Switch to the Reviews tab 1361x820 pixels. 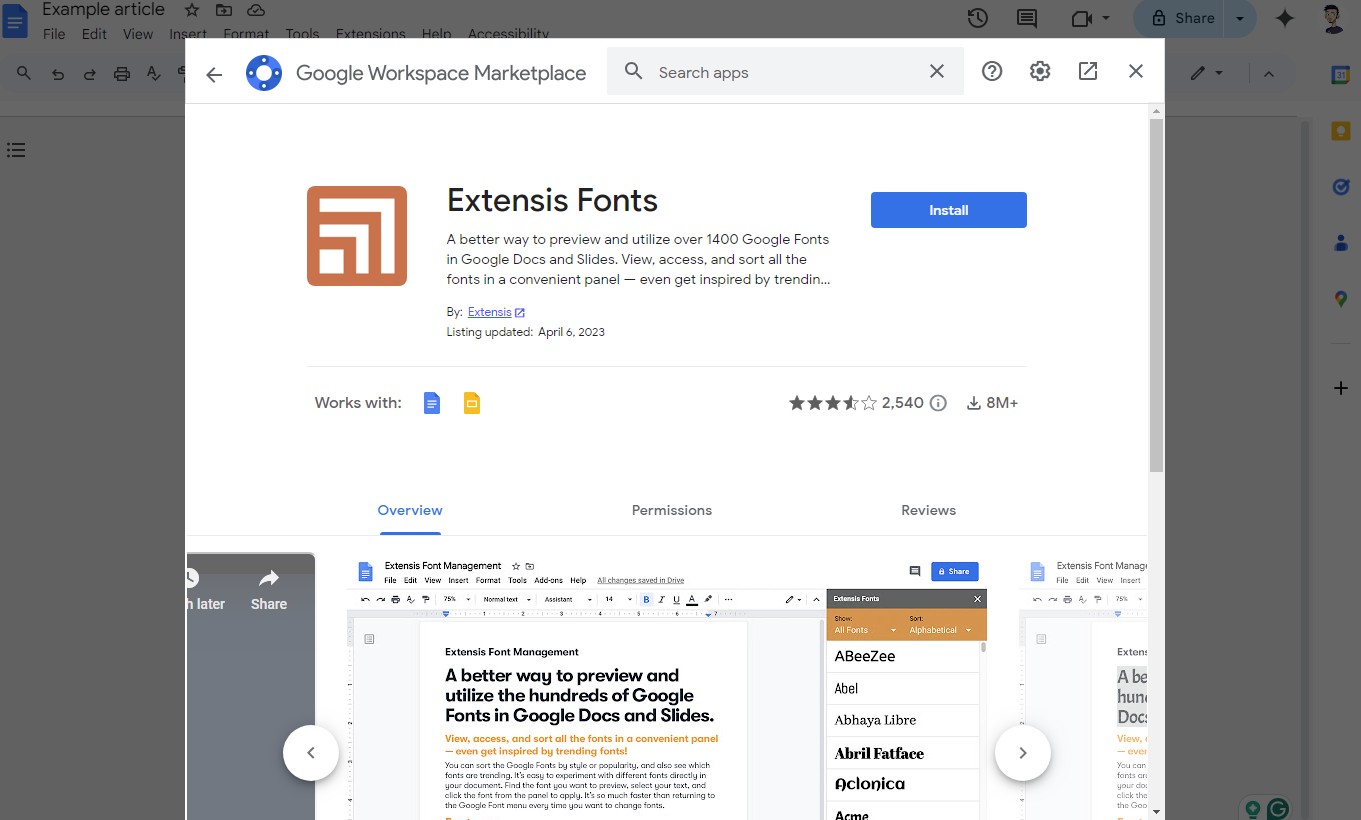click(x=929, y=510)
